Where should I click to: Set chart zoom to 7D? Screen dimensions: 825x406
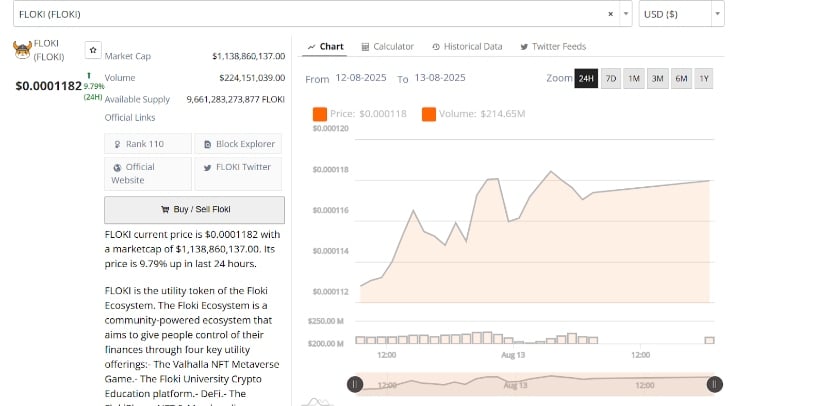click(610, 78)
